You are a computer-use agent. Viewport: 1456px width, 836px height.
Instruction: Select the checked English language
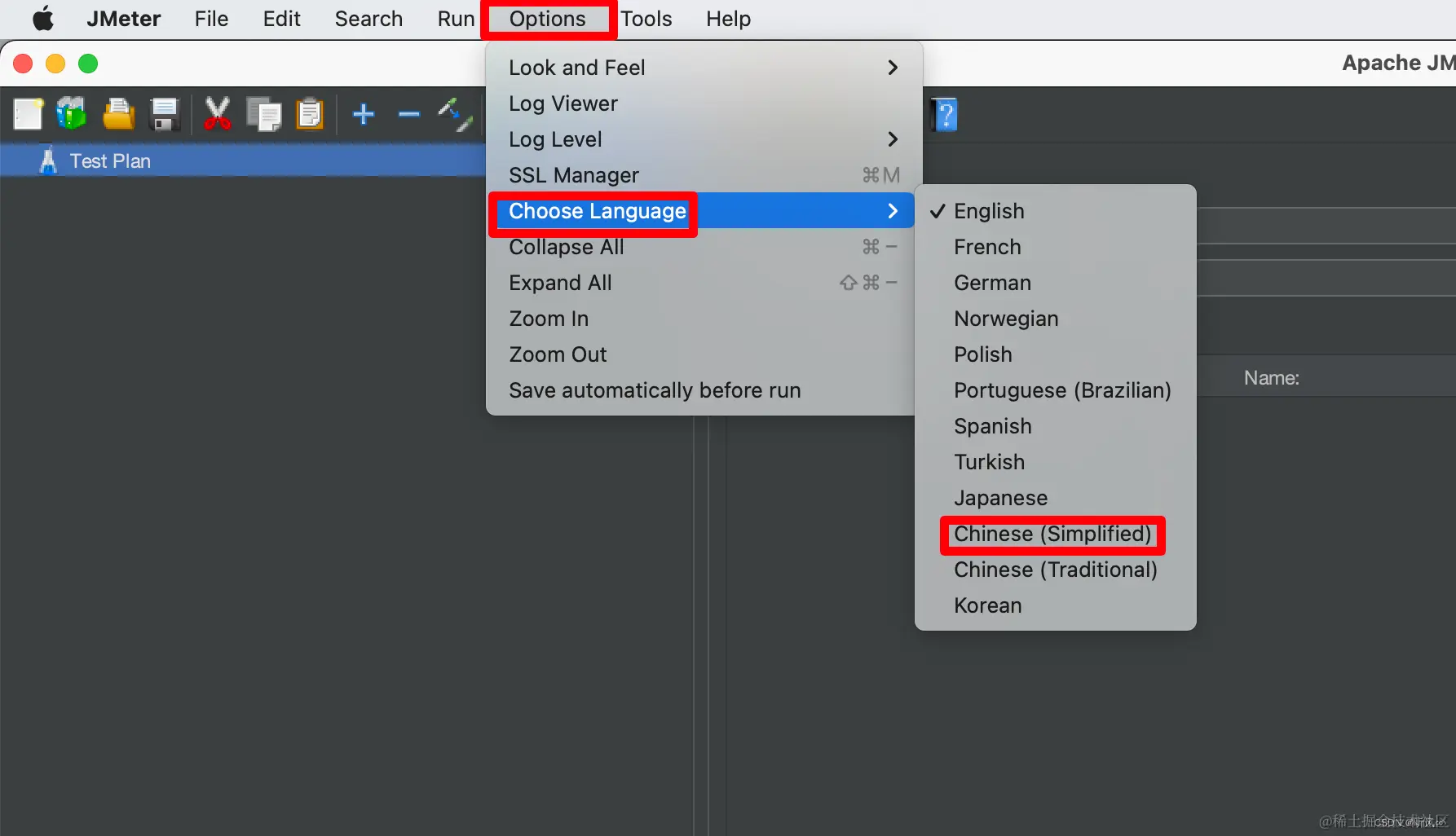click(1056, 211)
